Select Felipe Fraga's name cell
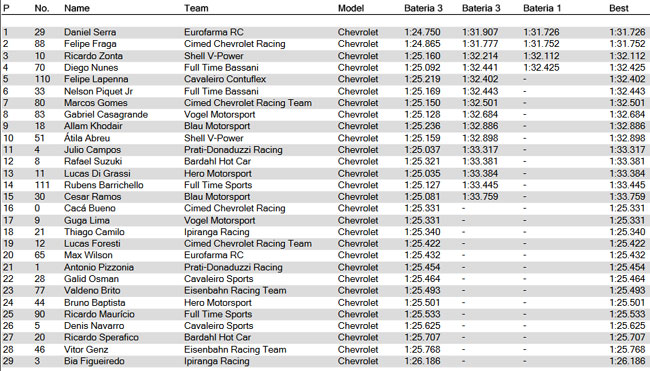The image size is (650, 371). point(90,44)
